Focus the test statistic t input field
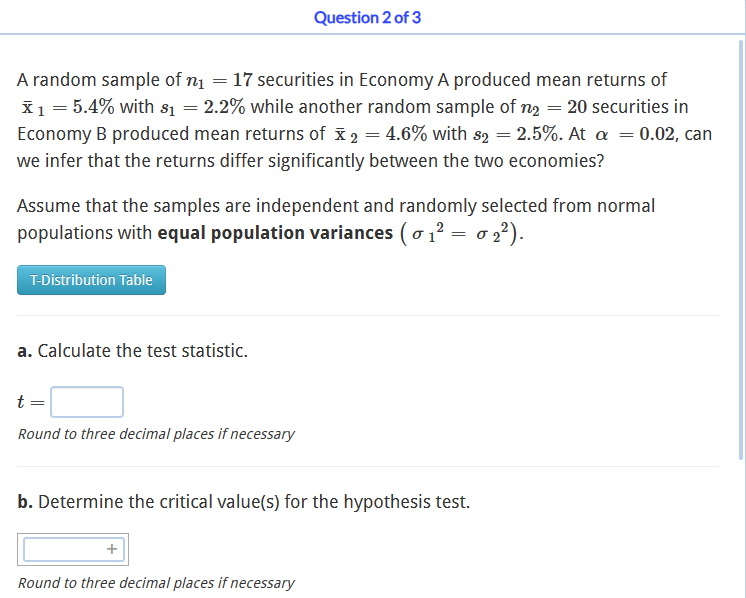 pos(87,402)
